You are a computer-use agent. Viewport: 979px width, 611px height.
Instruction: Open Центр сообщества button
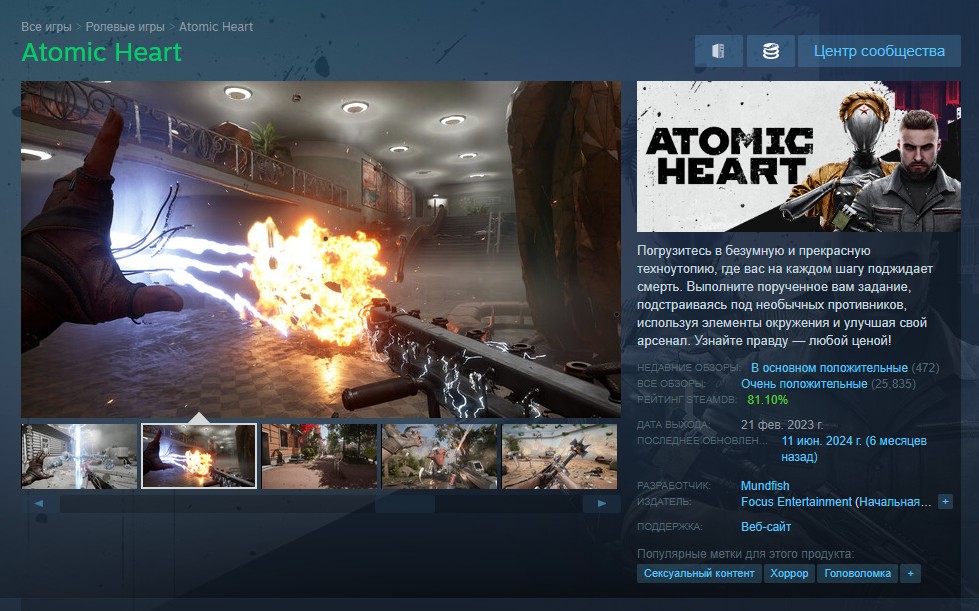point(879,51)
